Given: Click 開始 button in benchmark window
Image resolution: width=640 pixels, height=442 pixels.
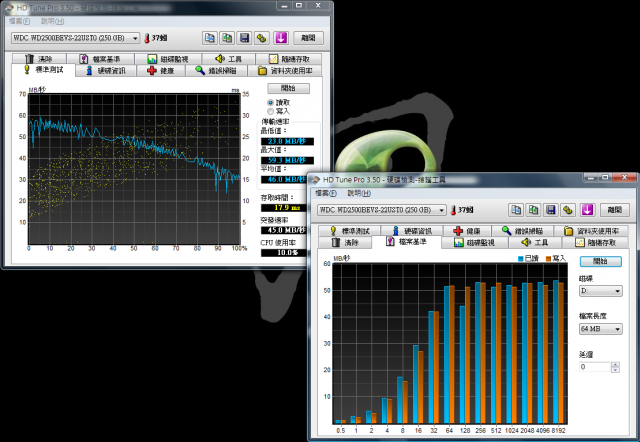Looking at the screenshot, I should click(x=288, y=88).
